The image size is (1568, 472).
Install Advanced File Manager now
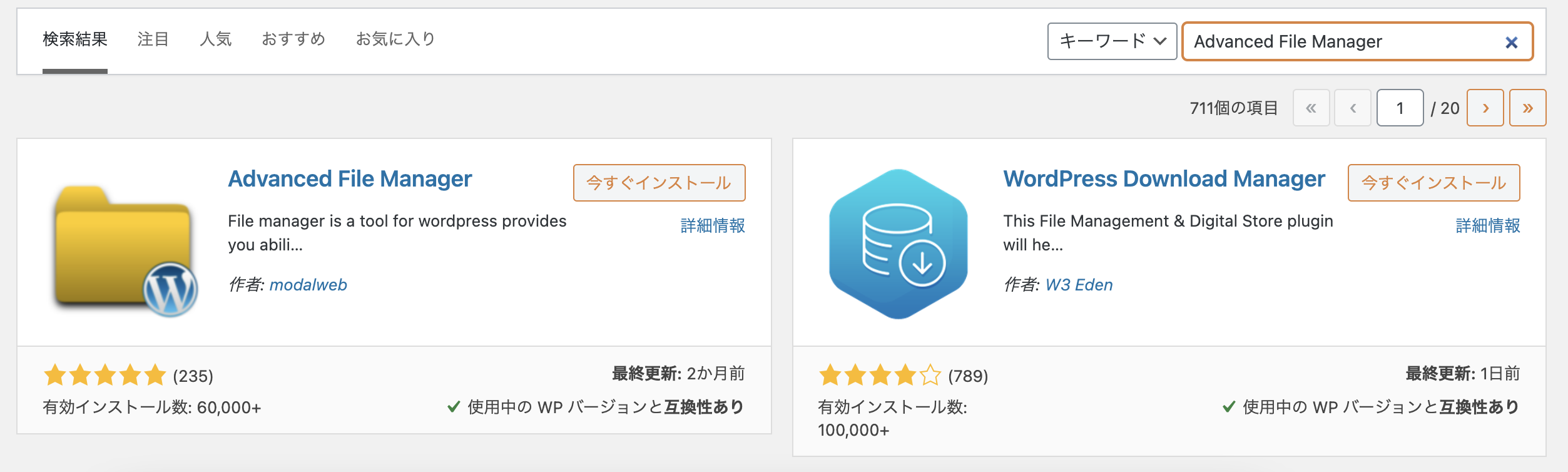659,183
